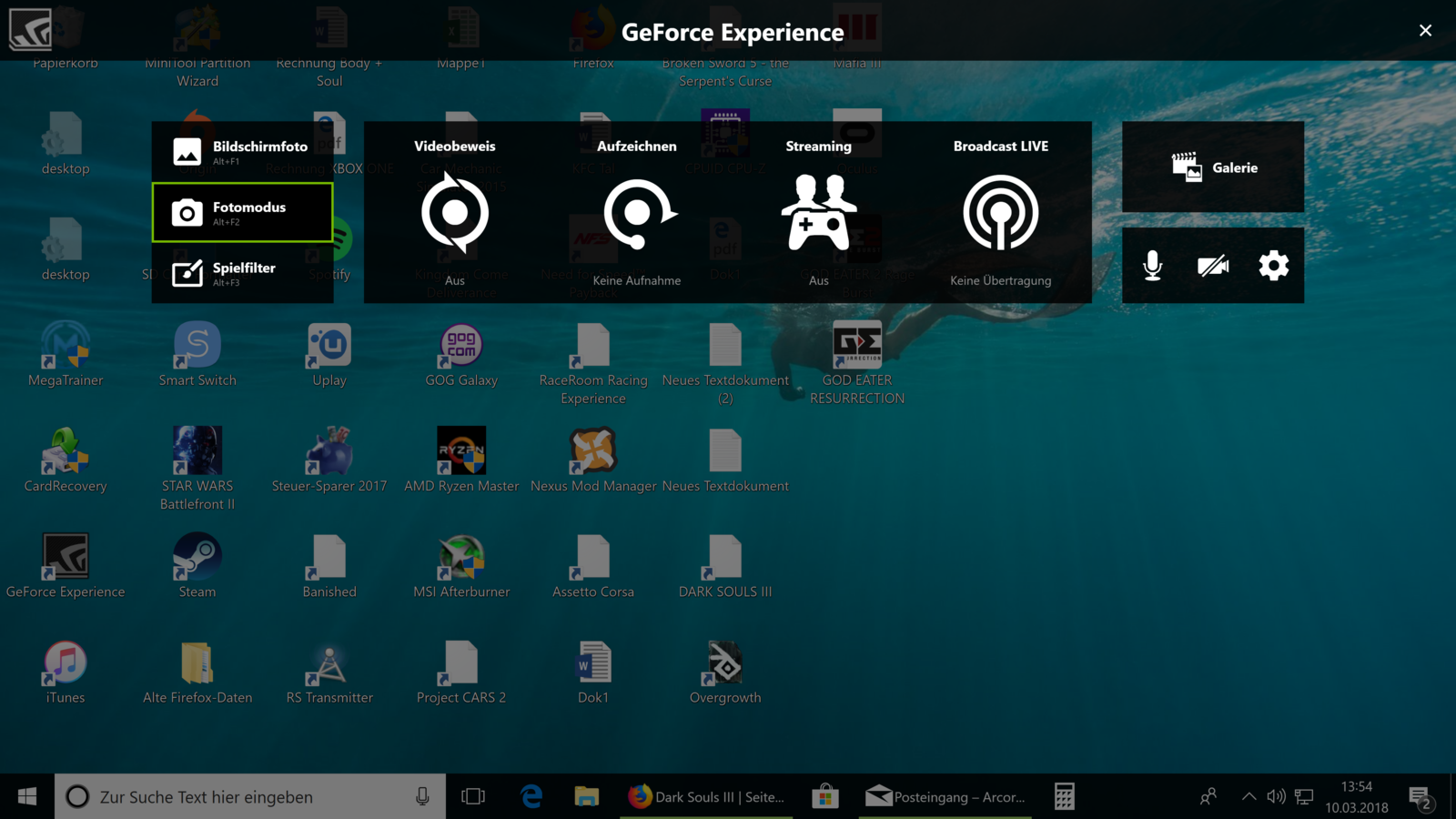Screen dimensions: 1456x819
Task: Close the GeForce Experience overlay
Action: pyautogui.click(x=1425, y=31)
